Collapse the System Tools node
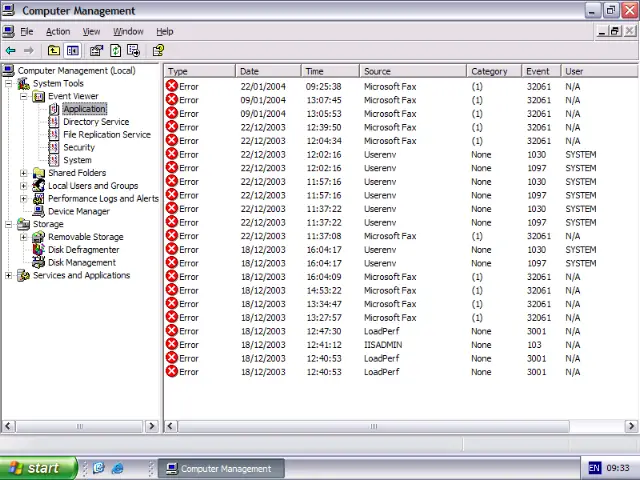This screenshot has height=480, width=640. pyautogui.click(x=8, y=84)
